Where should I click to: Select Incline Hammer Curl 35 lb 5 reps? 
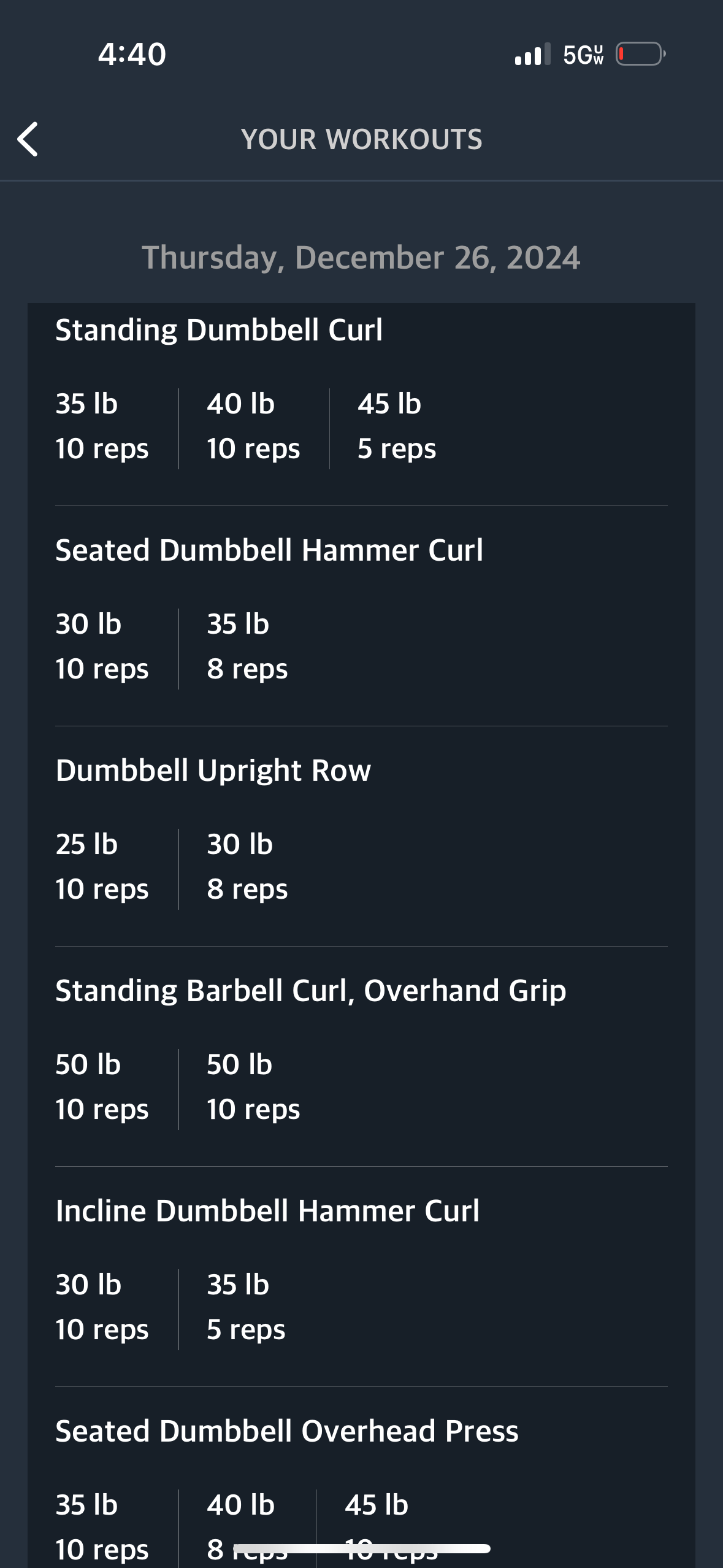click(x=246, y=1307)
